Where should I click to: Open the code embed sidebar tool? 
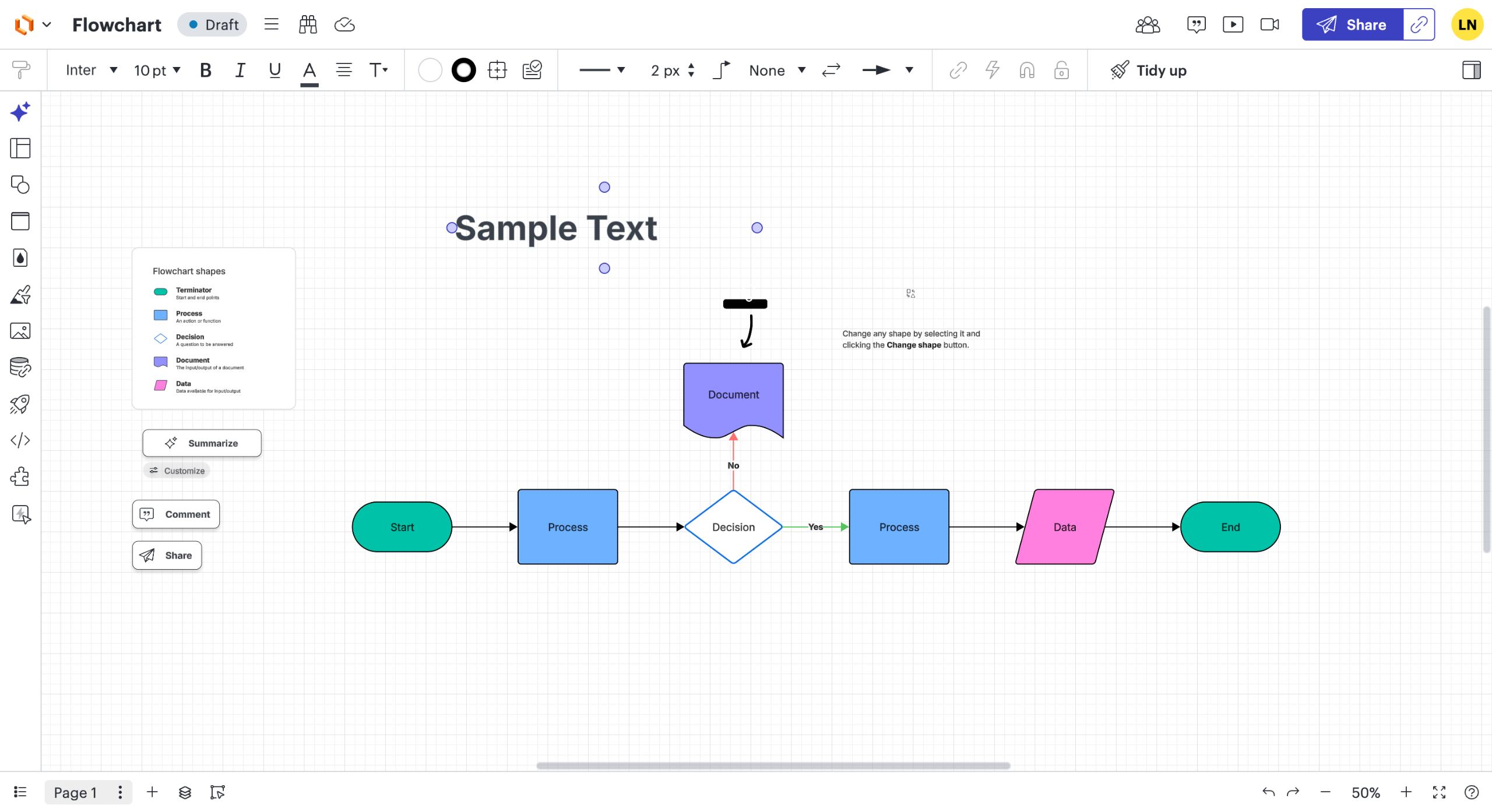pyautogui.click(x=20, y=440)
